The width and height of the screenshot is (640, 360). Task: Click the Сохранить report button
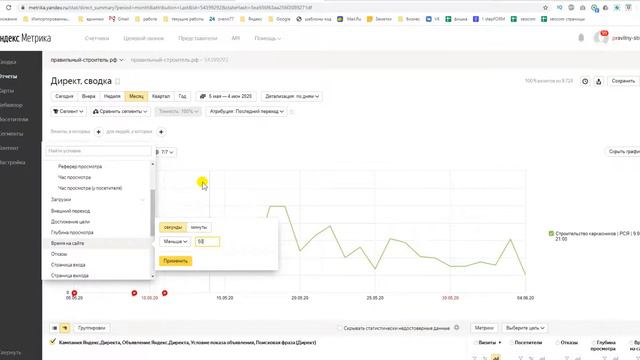[623, 81]
